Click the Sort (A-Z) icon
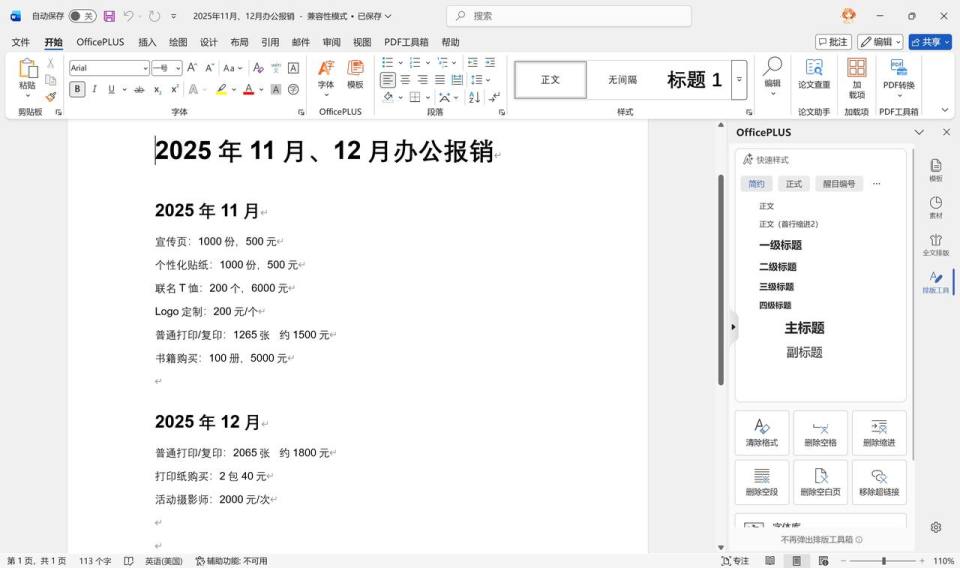Screen dimensions: 960x568 pos(474,97)
